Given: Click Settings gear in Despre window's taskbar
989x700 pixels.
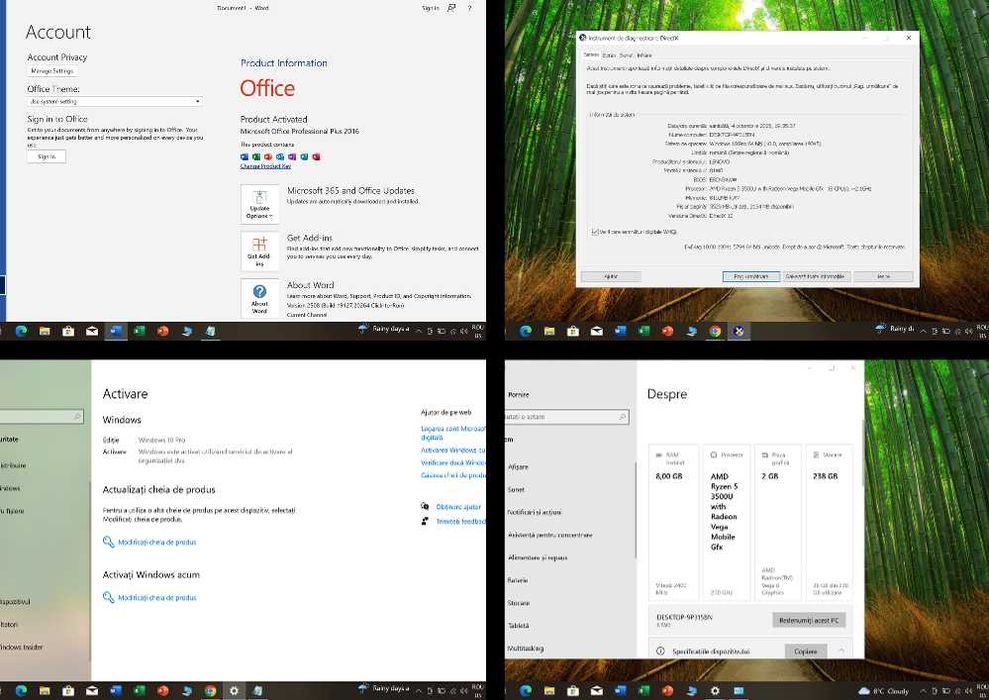Looking at the screenshot, I should (715, 691).
